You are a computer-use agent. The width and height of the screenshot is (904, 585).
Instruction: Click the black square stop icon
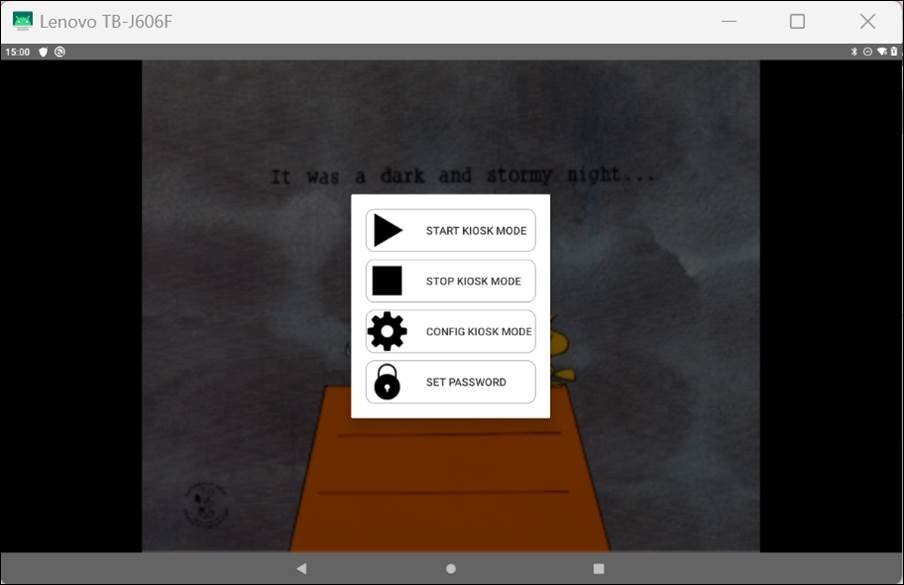pyautogui.click(x=387, y=281)
